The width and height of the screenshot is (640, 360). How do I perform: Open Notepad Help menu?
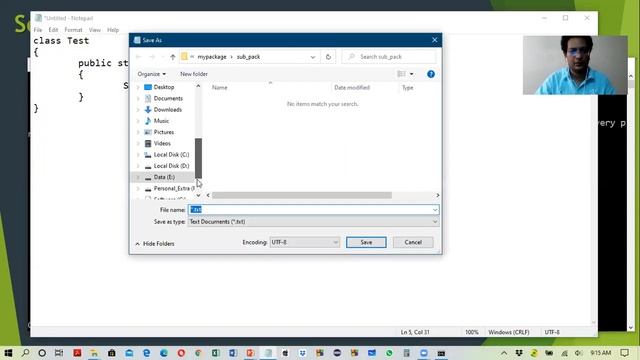pyautogui.click(x=113, y=30)
